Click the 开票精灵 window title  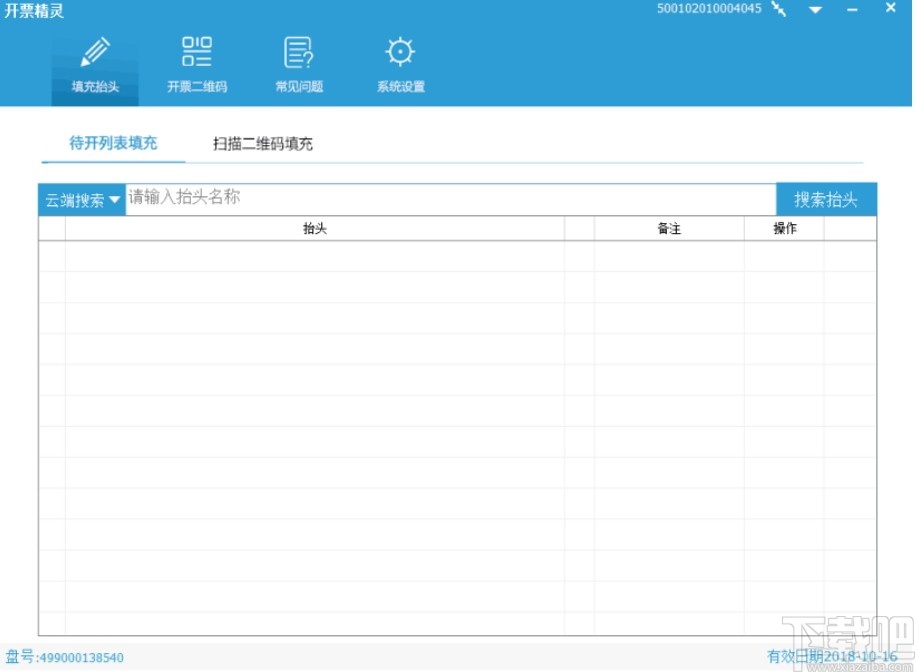coord(34,11)
